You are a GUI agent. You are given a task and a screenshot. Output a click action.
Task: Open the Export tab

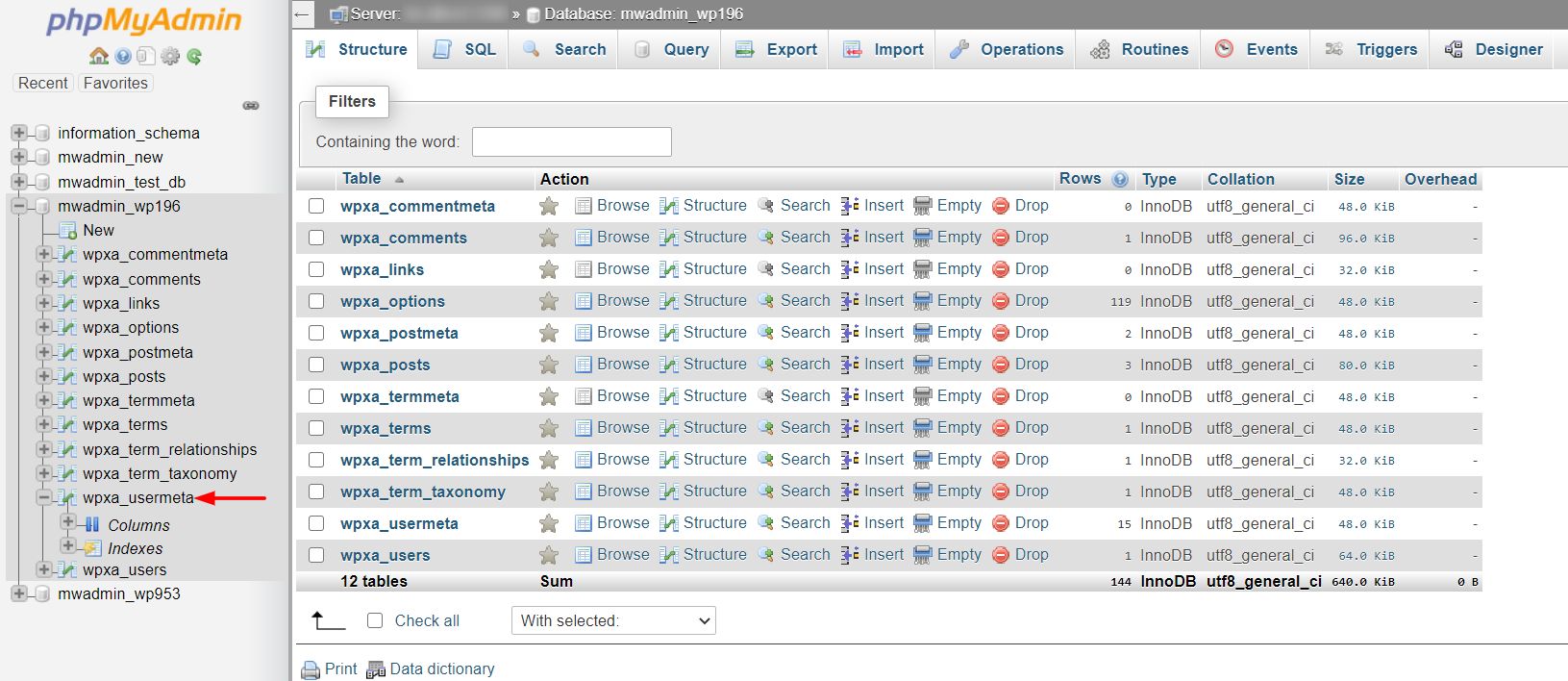click(x=776, y=49)
